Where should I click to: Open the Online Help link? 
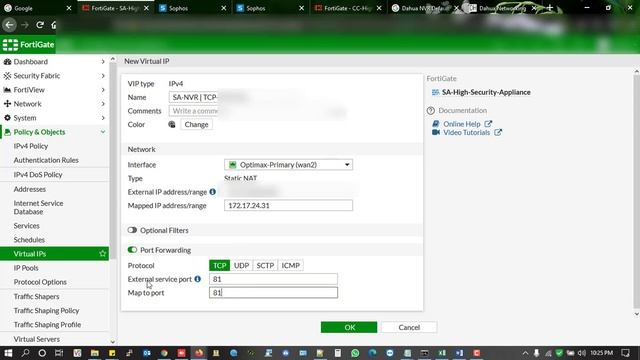(462, 124)
